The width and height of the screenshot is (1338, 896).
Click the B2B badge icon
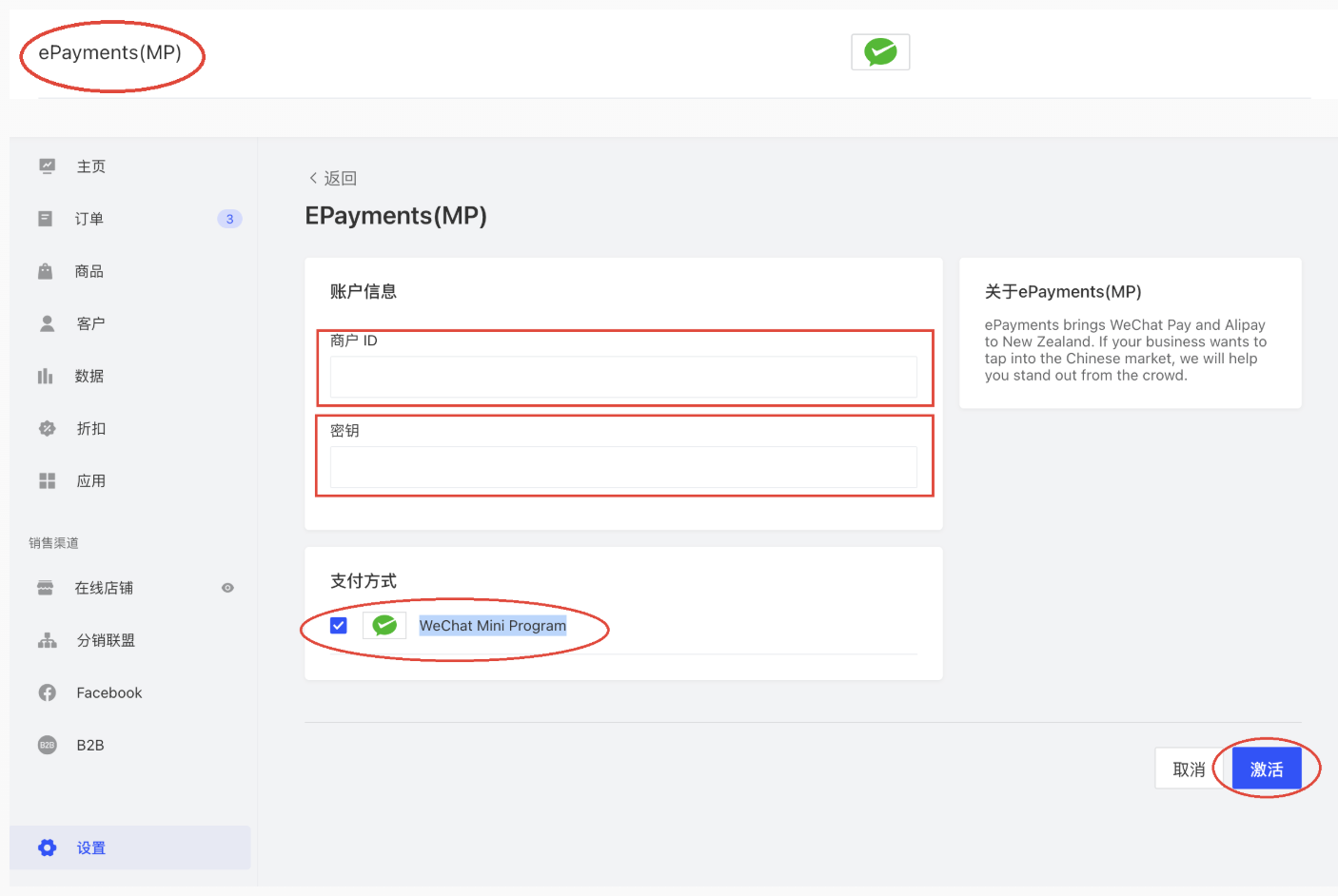pos(47,745)
